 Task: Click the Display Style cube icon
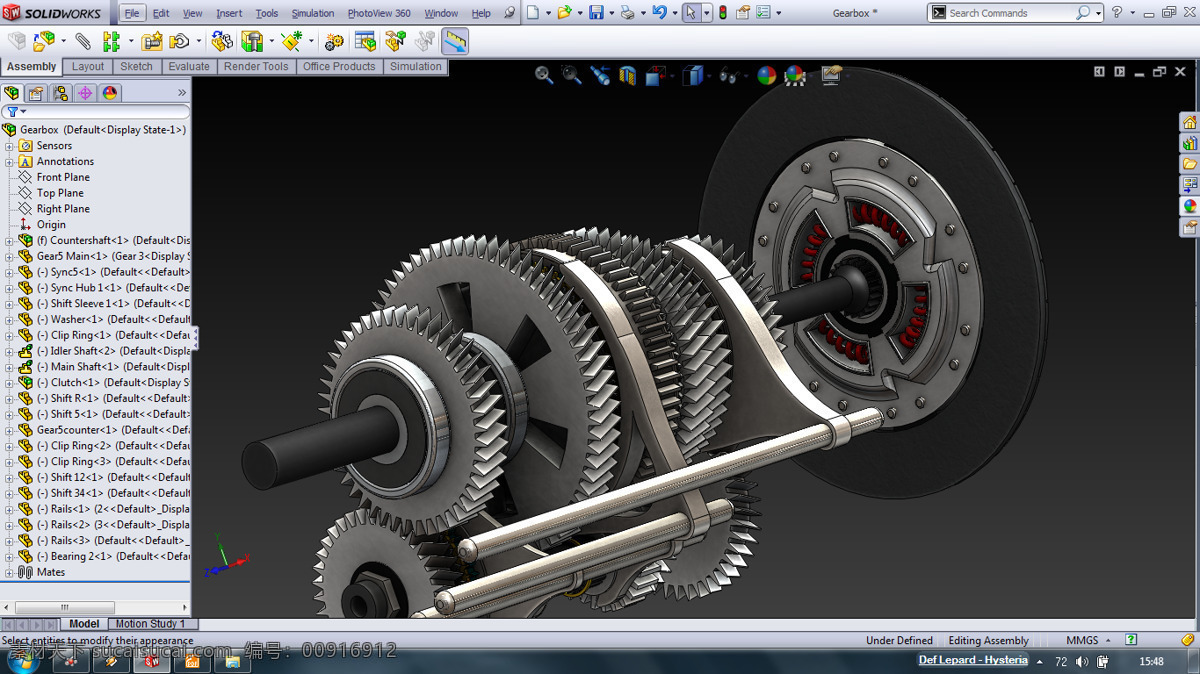pyautogui.click(x=692, y=75)
